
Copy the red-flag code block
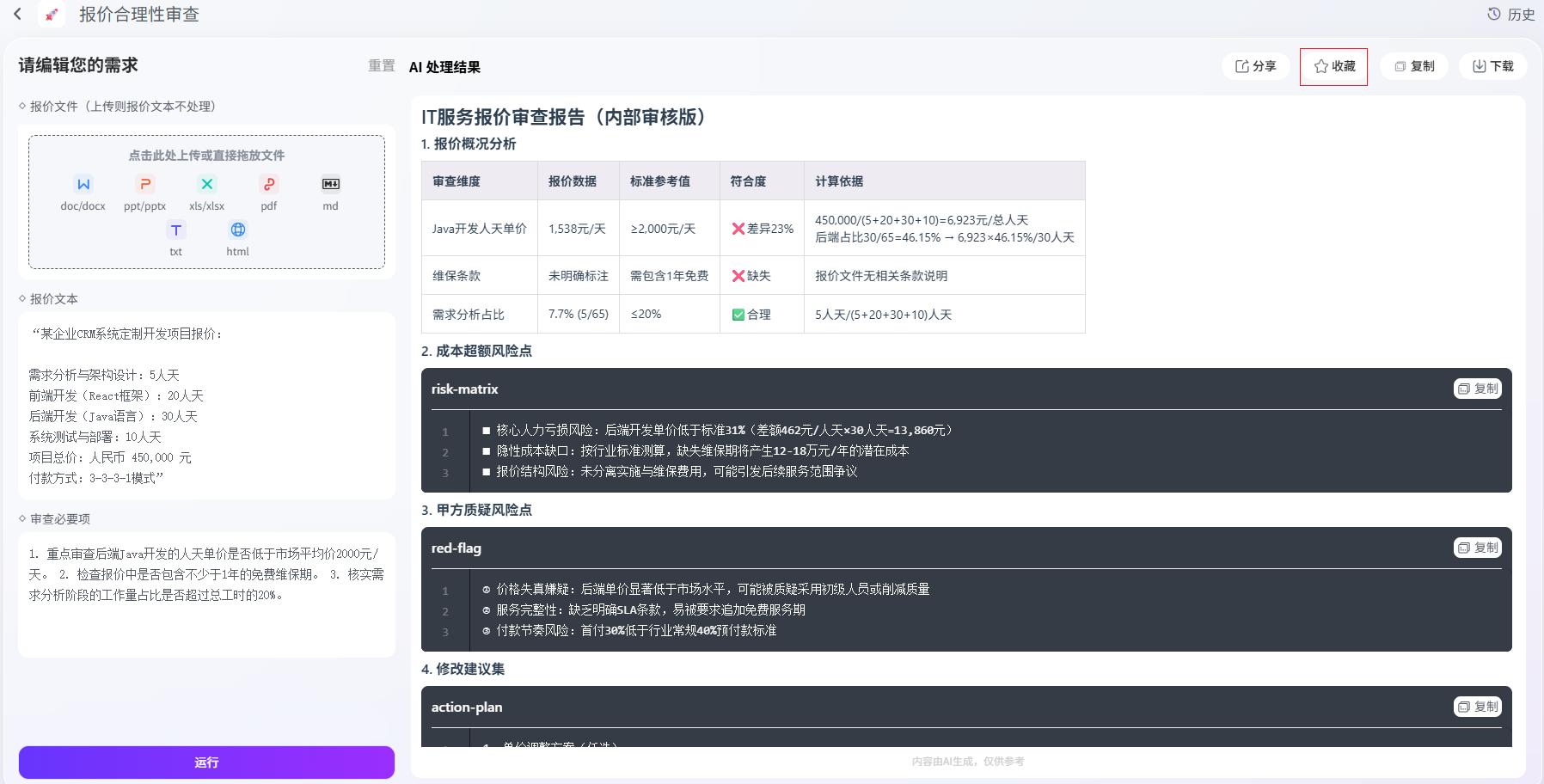(1478, 548)
